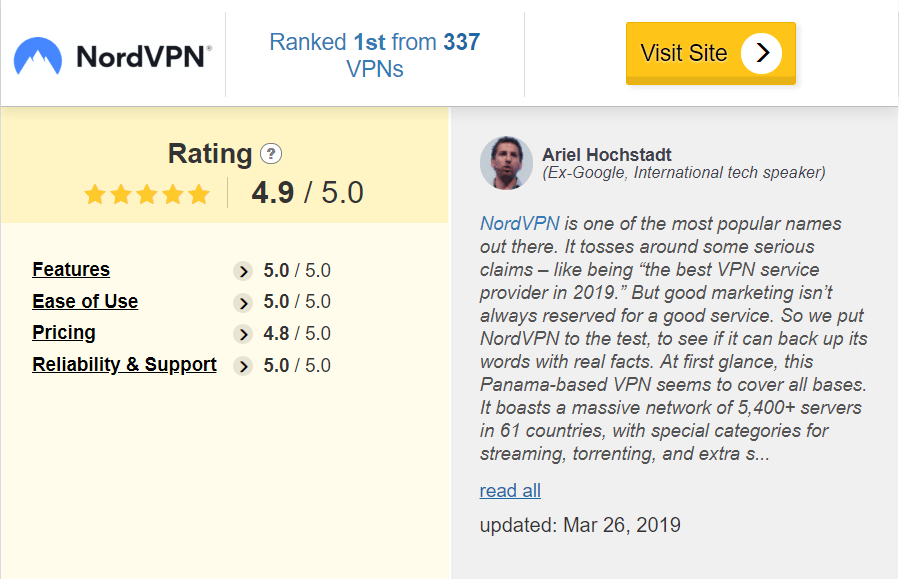The width and height of the screenshot is (899, 579).
Task: Click the Rating help question mark icon
Action: (x=271, y=154)
